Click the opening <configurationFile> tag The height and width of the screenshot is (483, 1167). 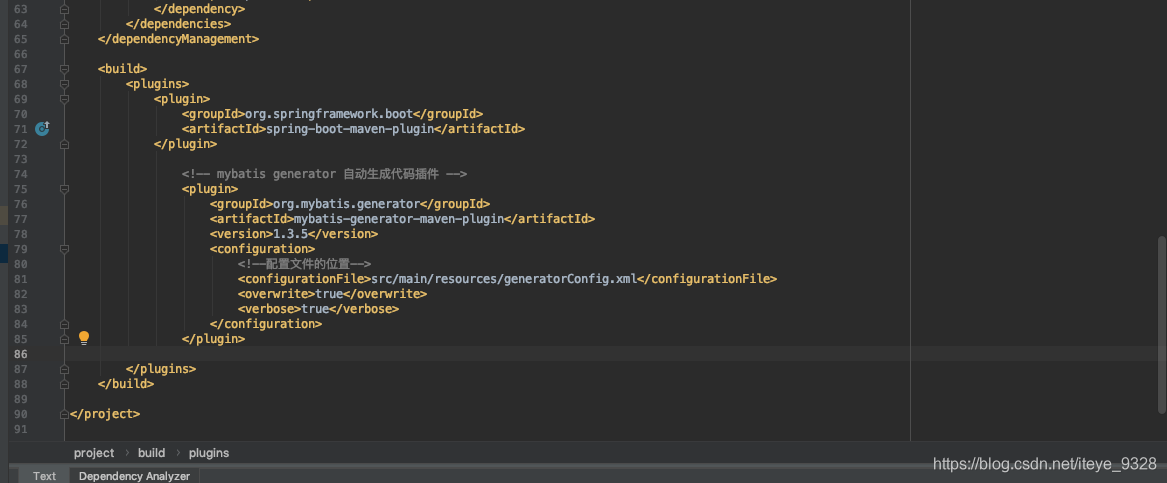pyautogui.click(x=304, y=279)
